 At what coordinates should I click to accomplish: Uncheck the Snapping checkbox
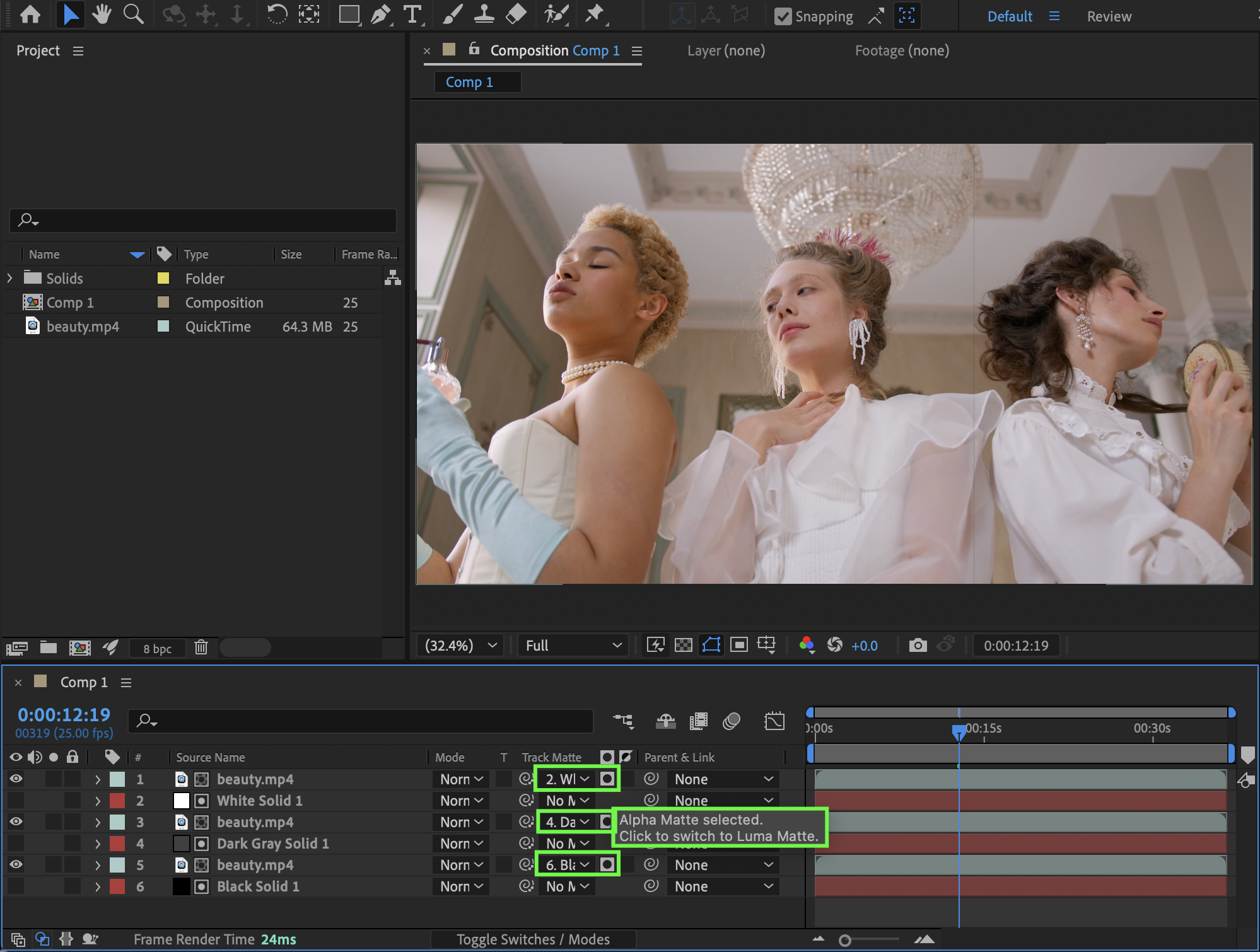[x=783, y=16]
